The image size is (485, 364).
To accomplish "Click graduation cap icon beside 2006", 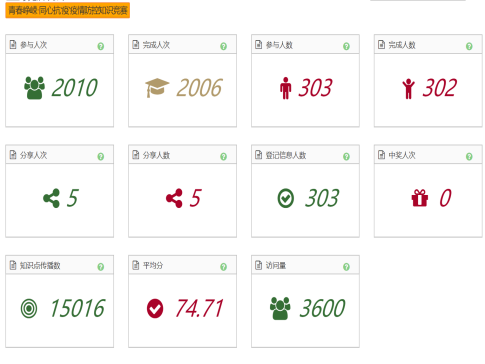I will coord(157,88).
